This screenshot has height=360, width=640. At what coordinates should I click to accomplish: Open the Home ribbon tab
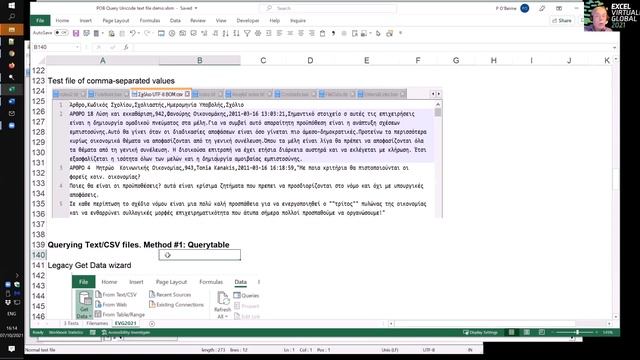coord(62,20)
